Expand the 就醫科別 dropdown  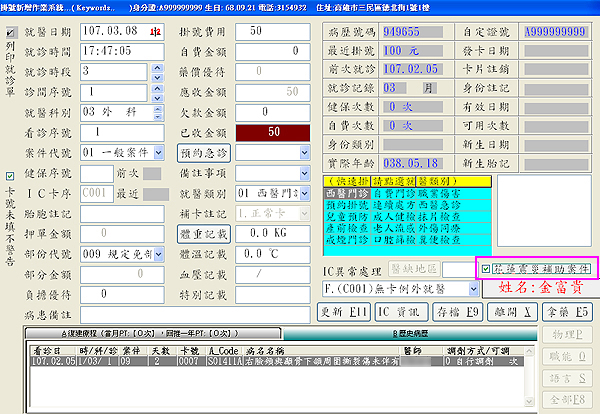[x=157, y=111]
